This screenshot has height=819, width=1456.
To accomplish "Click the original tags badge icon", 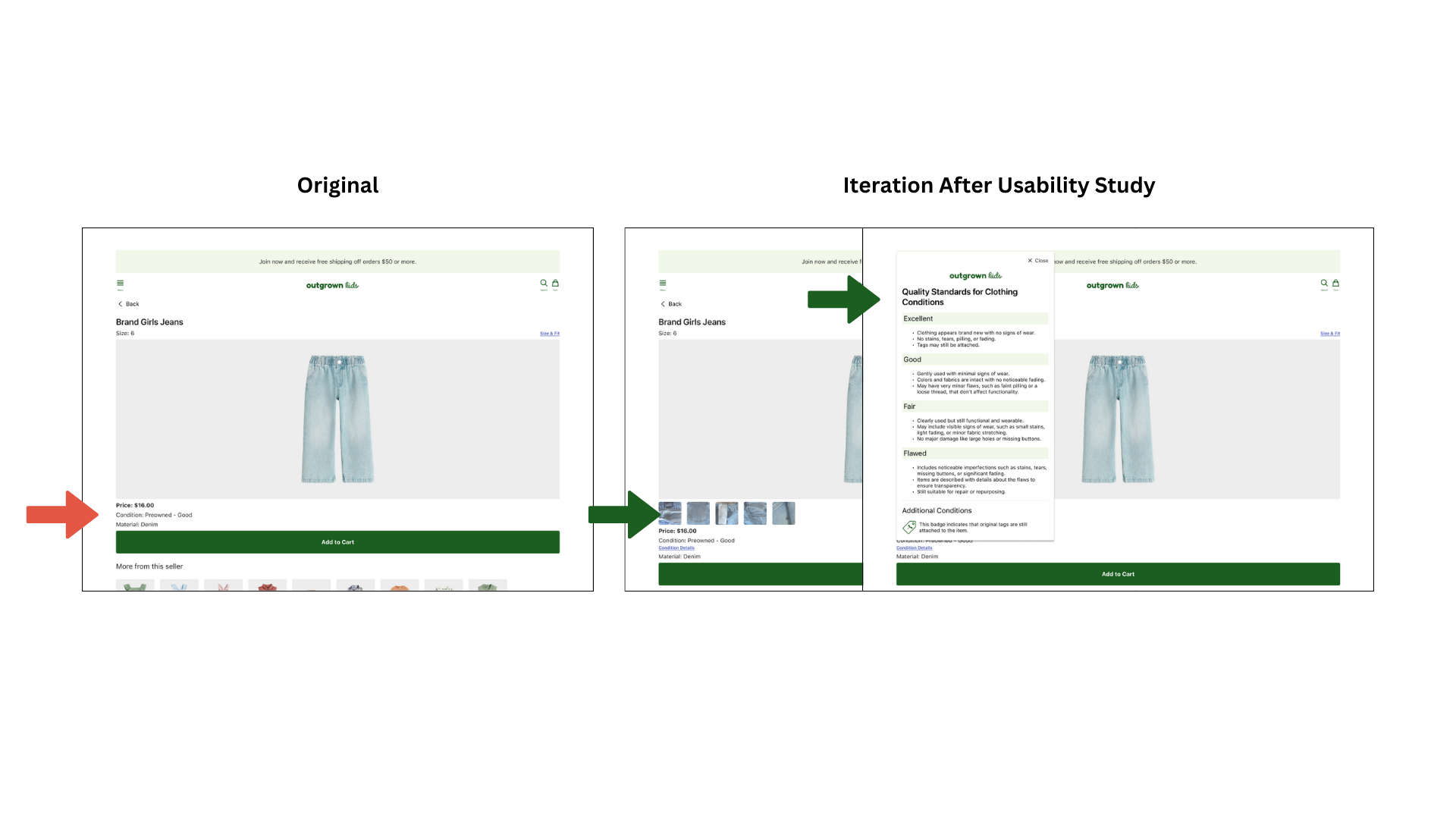I will tap(909, 527).
